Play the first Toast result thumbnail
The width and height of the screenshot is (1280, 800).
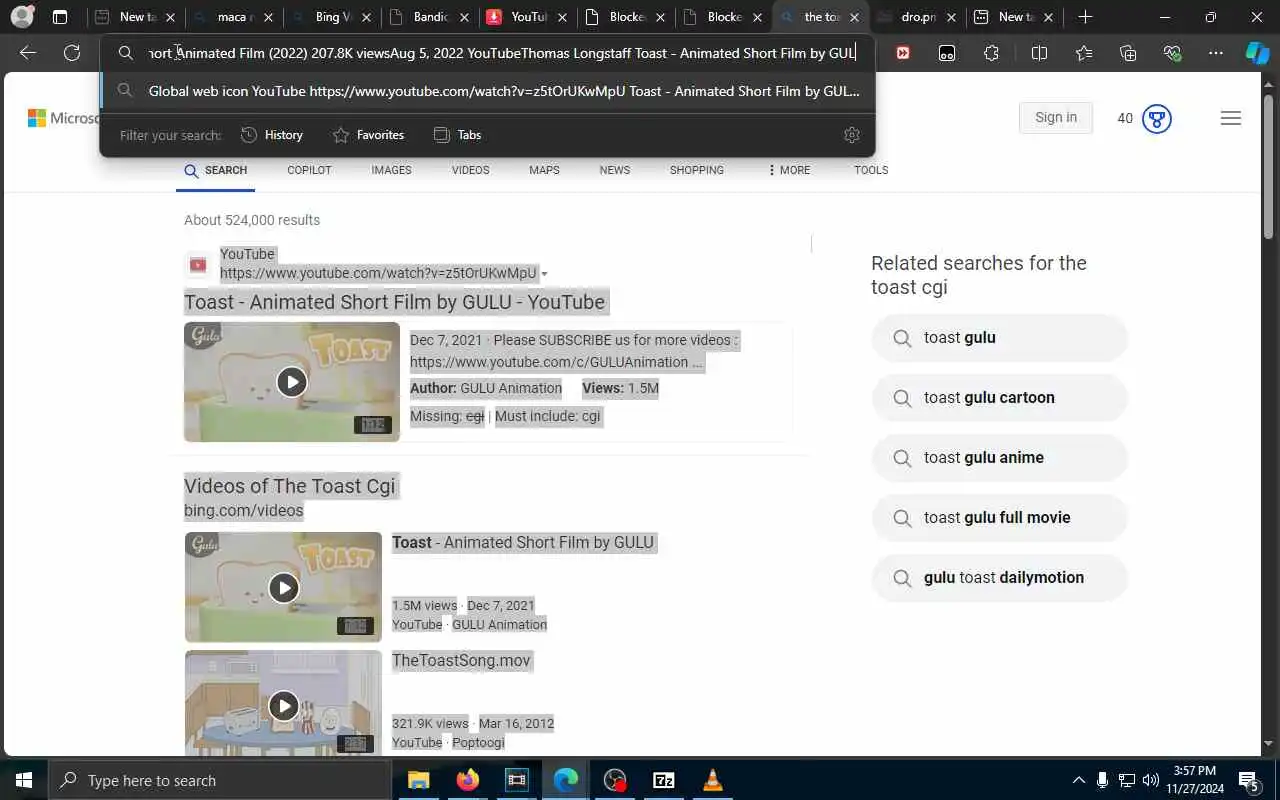(292, 382)
